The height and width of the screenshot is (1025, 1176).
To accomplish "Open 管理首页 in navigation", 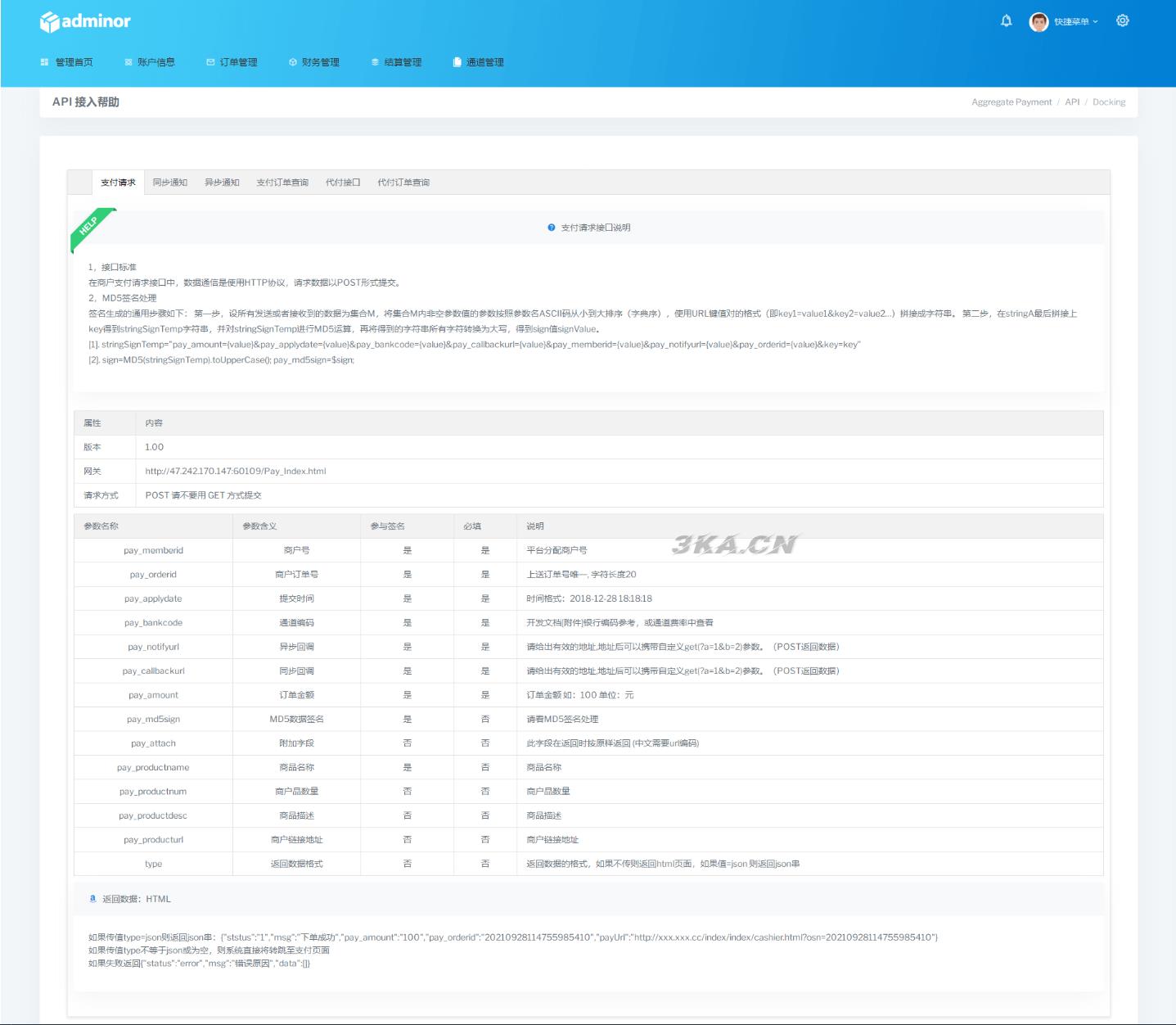I will pyautogui.click(x=67, y=62).
